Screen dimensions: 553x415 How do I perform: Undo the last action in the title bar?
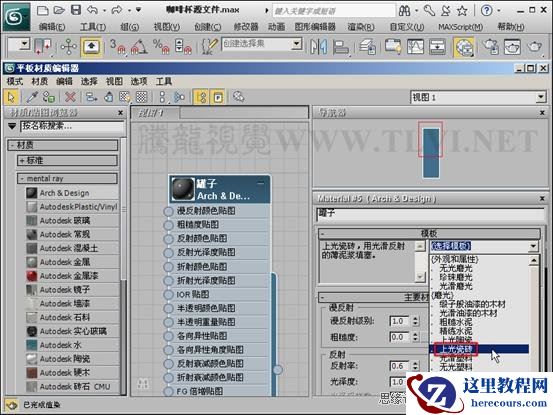coord(92,10)
